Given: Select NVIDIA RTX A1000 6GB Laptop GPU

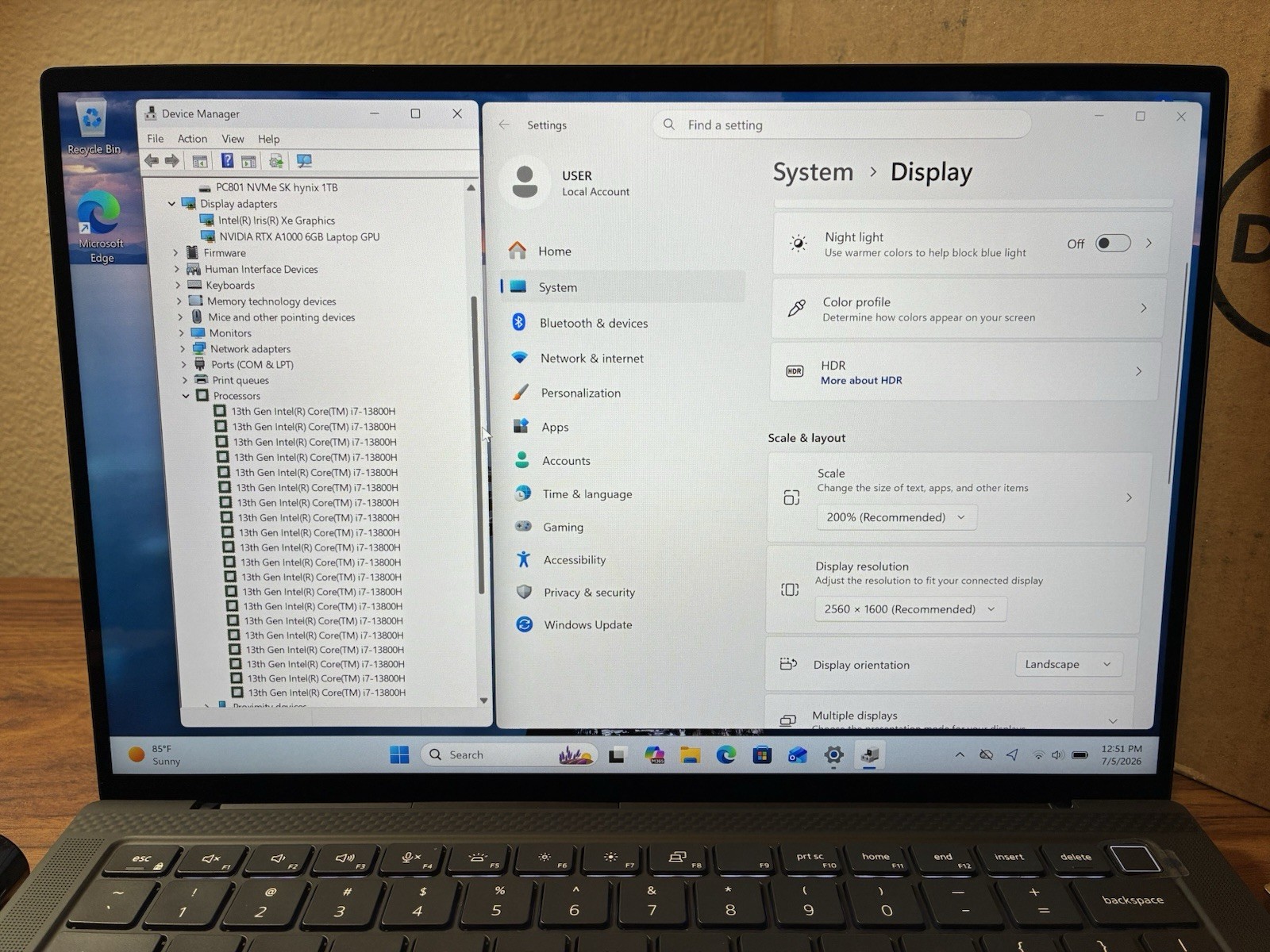Looking at the screenshot, I should (299, 236).
